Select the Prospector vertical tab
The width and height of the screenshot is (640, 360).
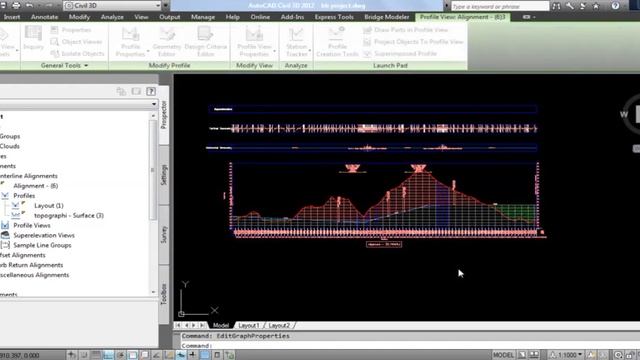pos(164,115)
